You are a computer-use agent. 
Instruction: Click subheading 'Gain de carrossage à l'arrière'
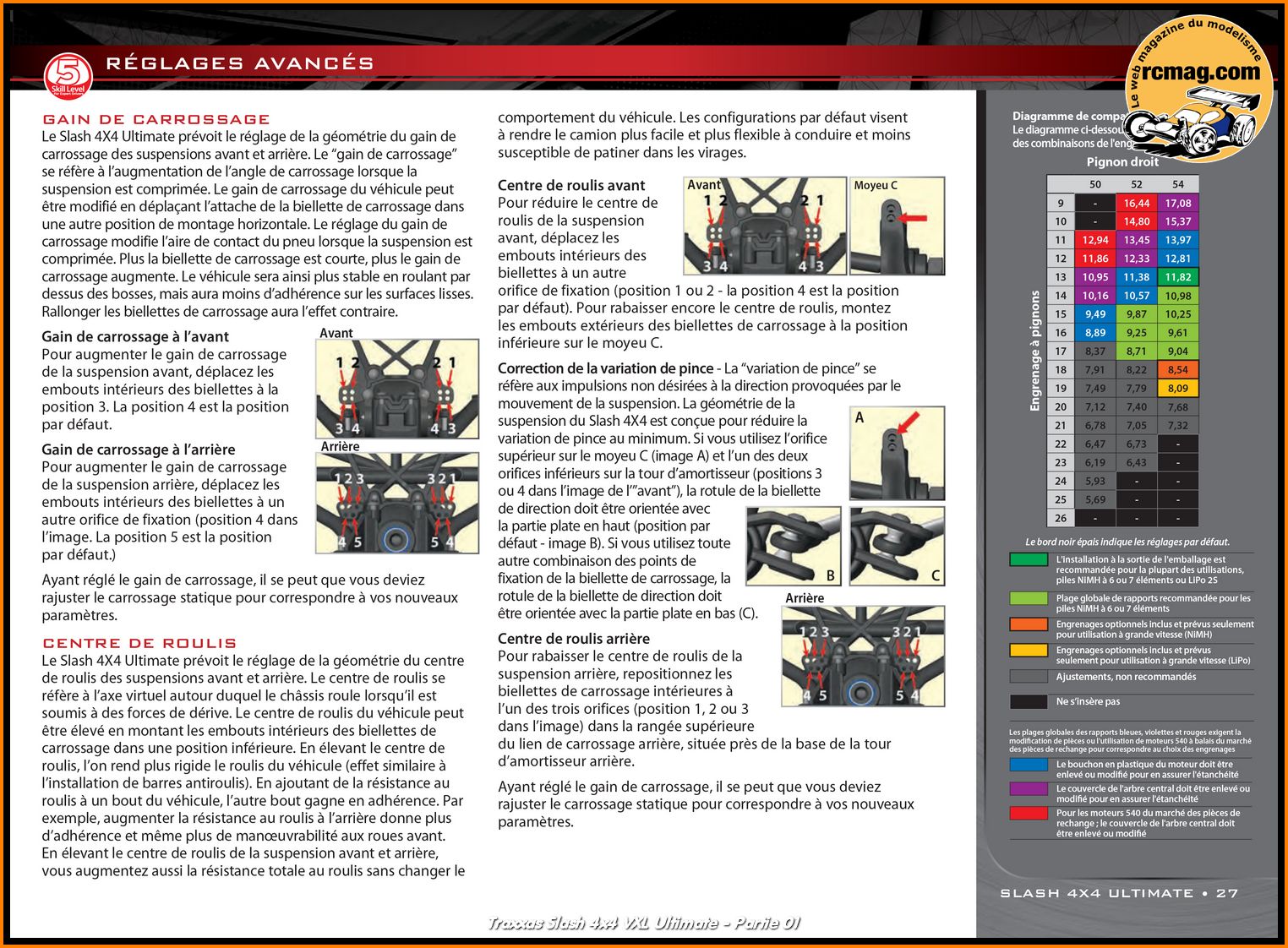tap(139, 449)
